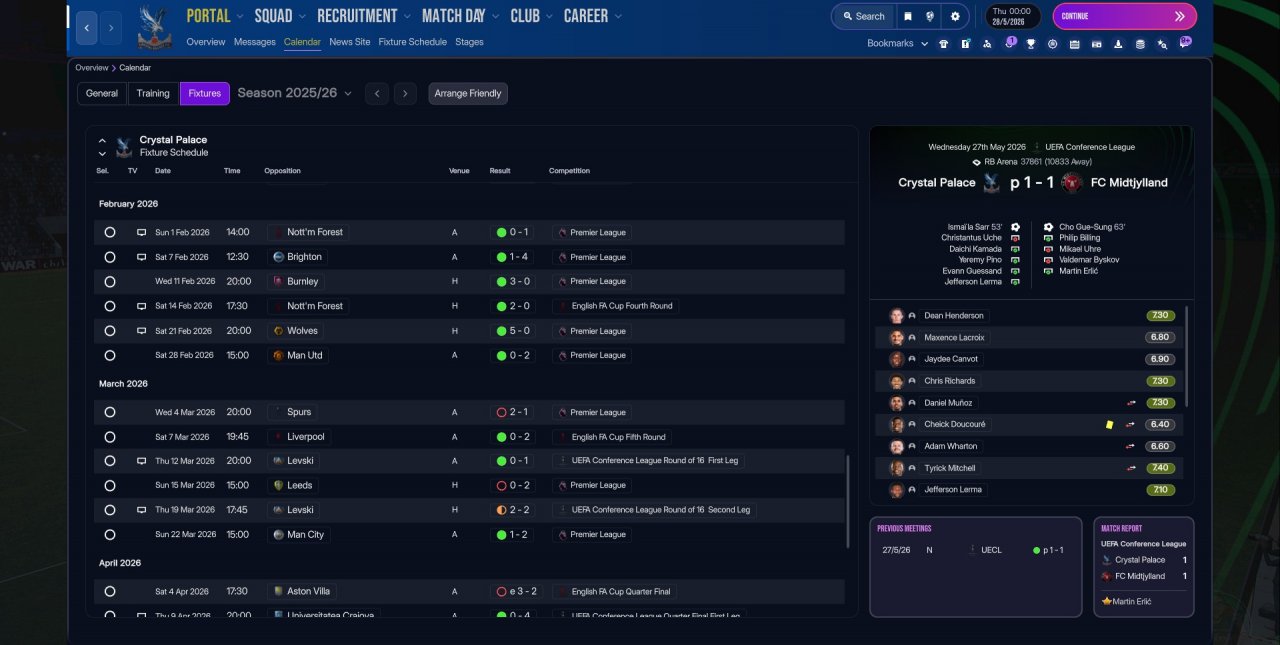Screen dimensions: 1280x645
Task: Switch to the News Site sub-tab
Action: [349, 42]
